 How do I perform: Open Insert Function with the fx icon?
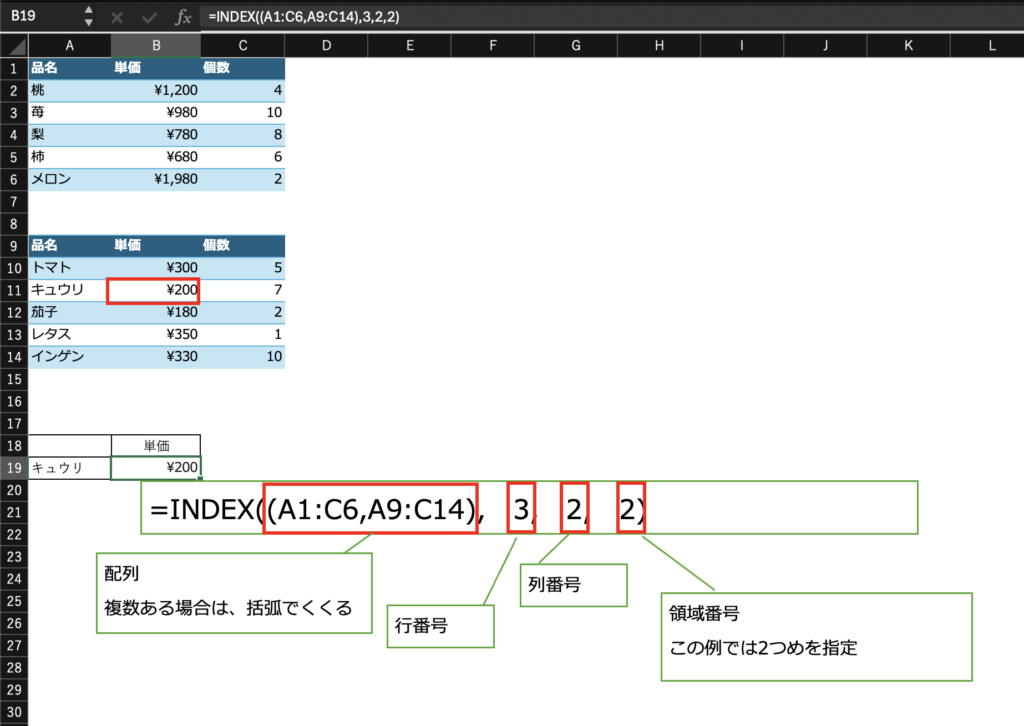(183, 17)
